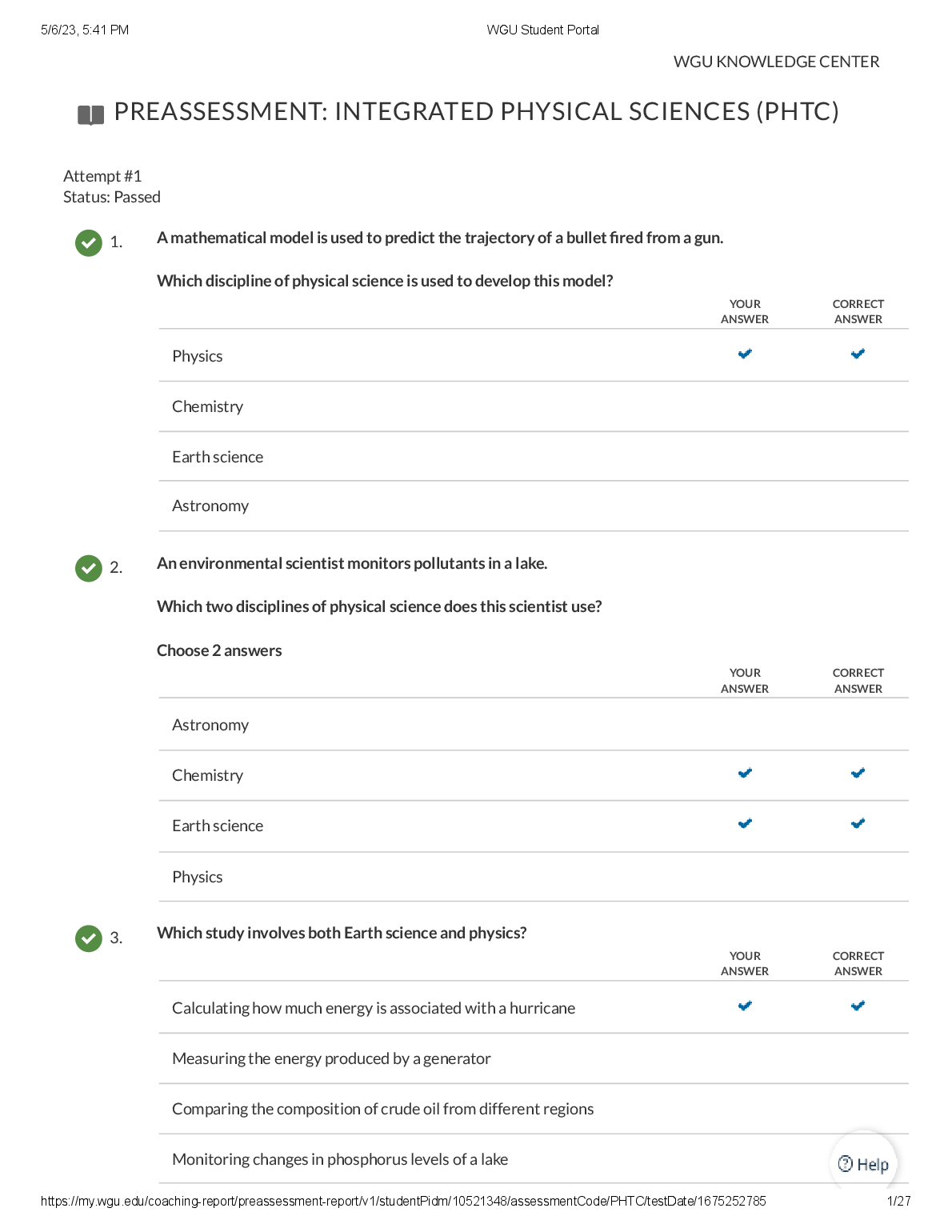The width and height of the screenshot is (952, 1232).
Task: Click green check icon for question 3
Action: tap(89, 938)
